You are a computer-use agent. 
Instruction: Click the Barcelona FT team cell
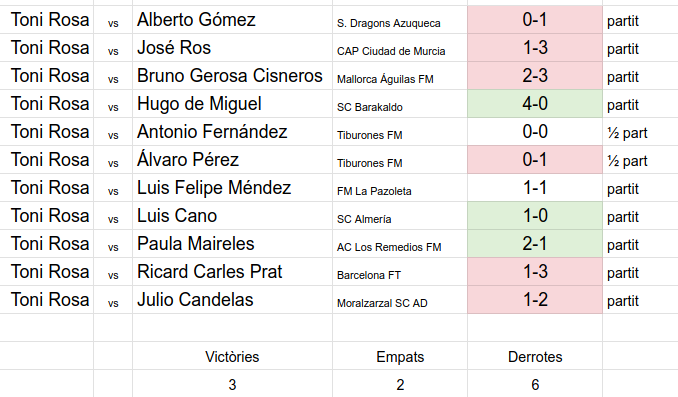(400, 272)
